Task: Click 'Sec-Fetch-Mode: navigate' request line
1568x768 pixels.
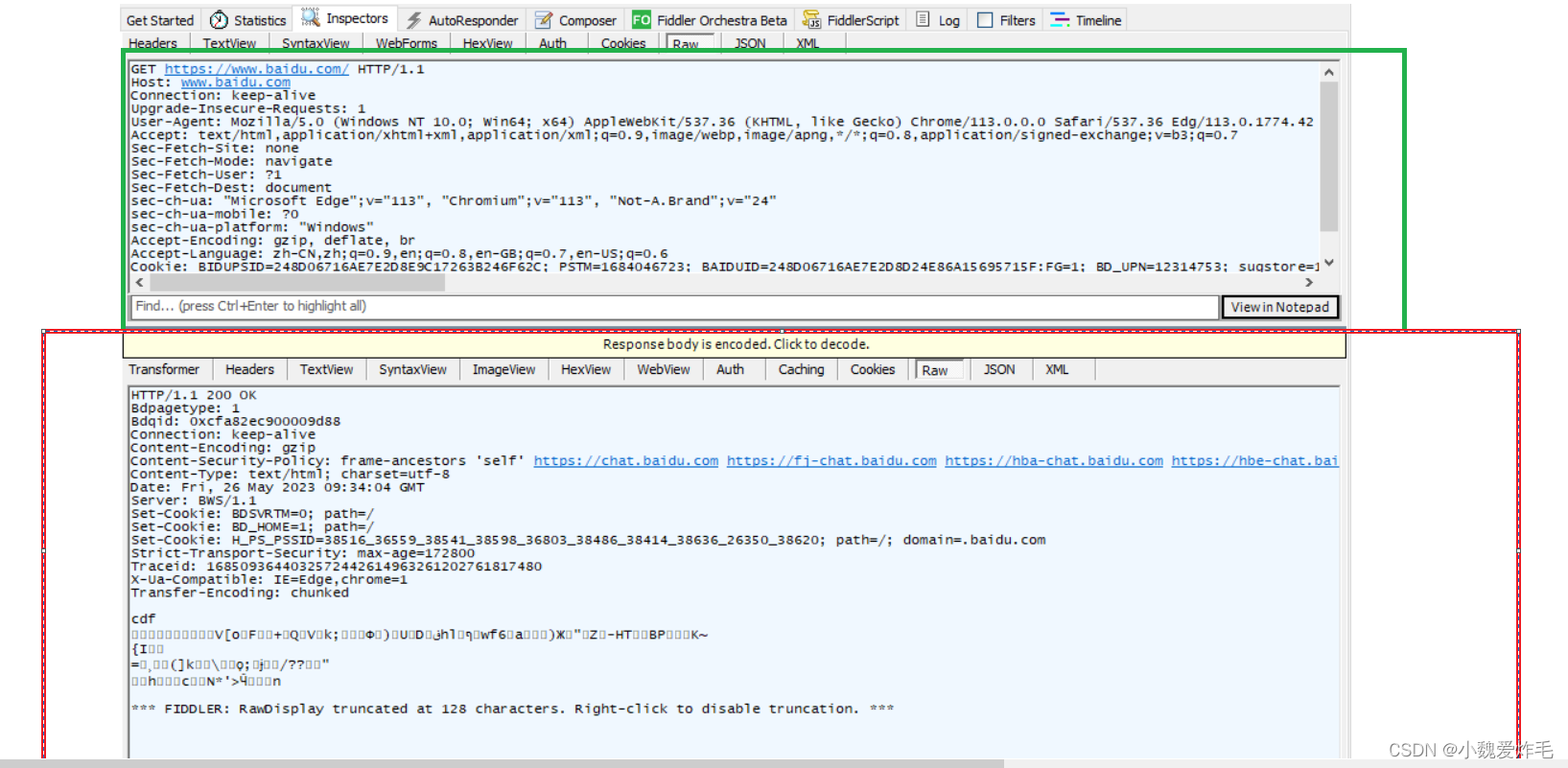Action: (x=231, y=161)
